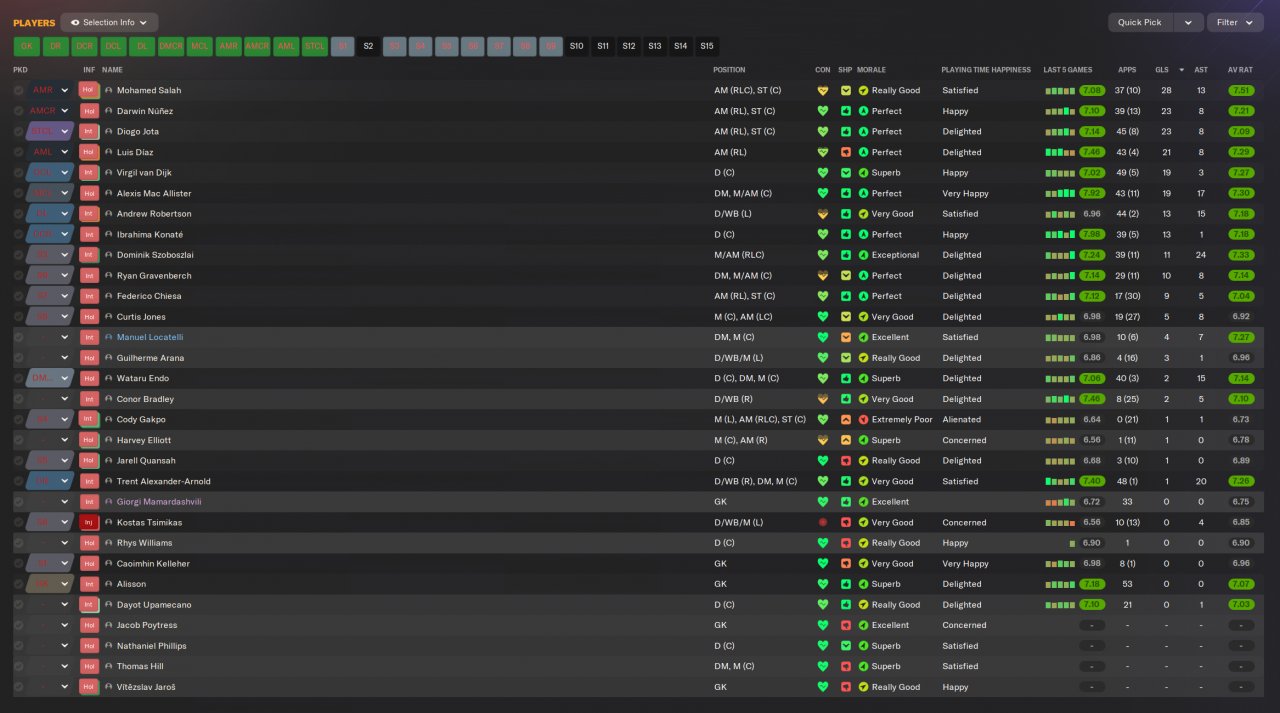The image size is (1280, 713).
Task: Click Jarell Quansah's red sharpness icon
Action: [846, 461]
